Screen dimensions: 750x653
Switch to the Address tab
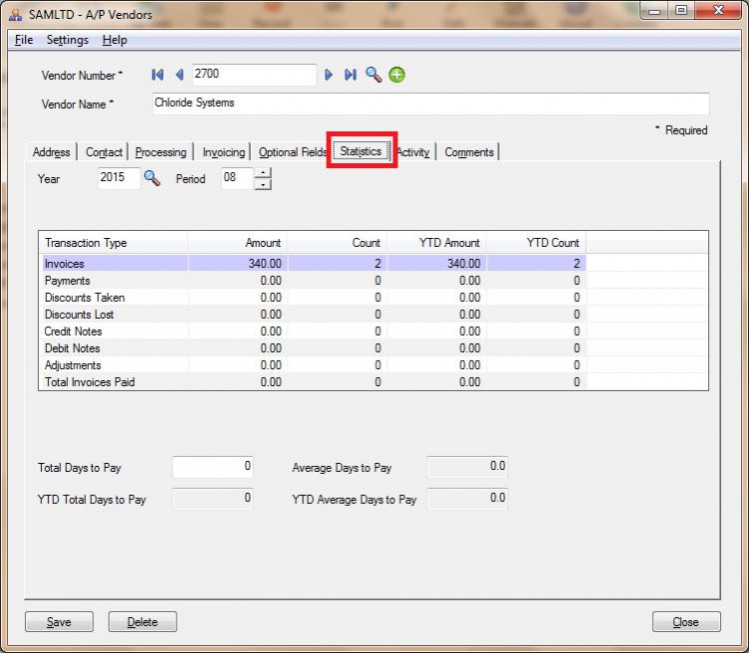[x=51, y=152]
